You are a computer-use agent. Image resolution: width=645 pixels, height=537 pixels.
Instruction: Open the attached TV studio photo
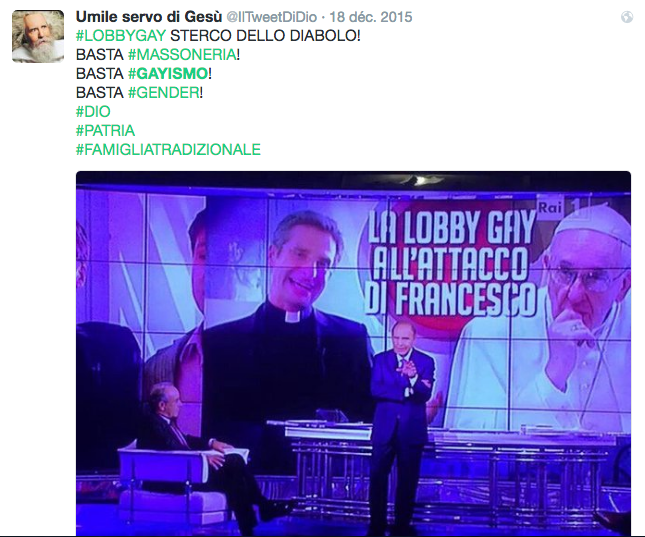tap(353, 353)
